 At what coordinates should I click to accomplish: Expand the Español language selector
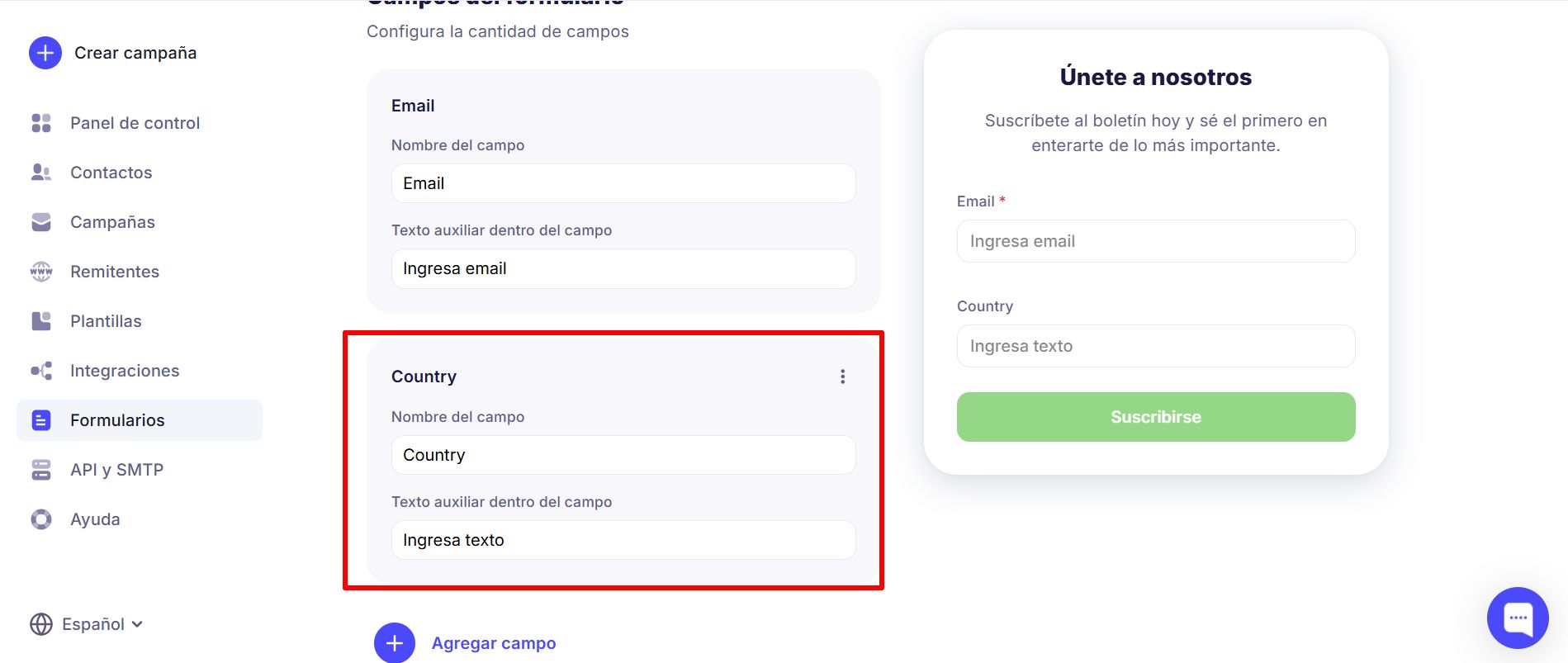(87, 624)
